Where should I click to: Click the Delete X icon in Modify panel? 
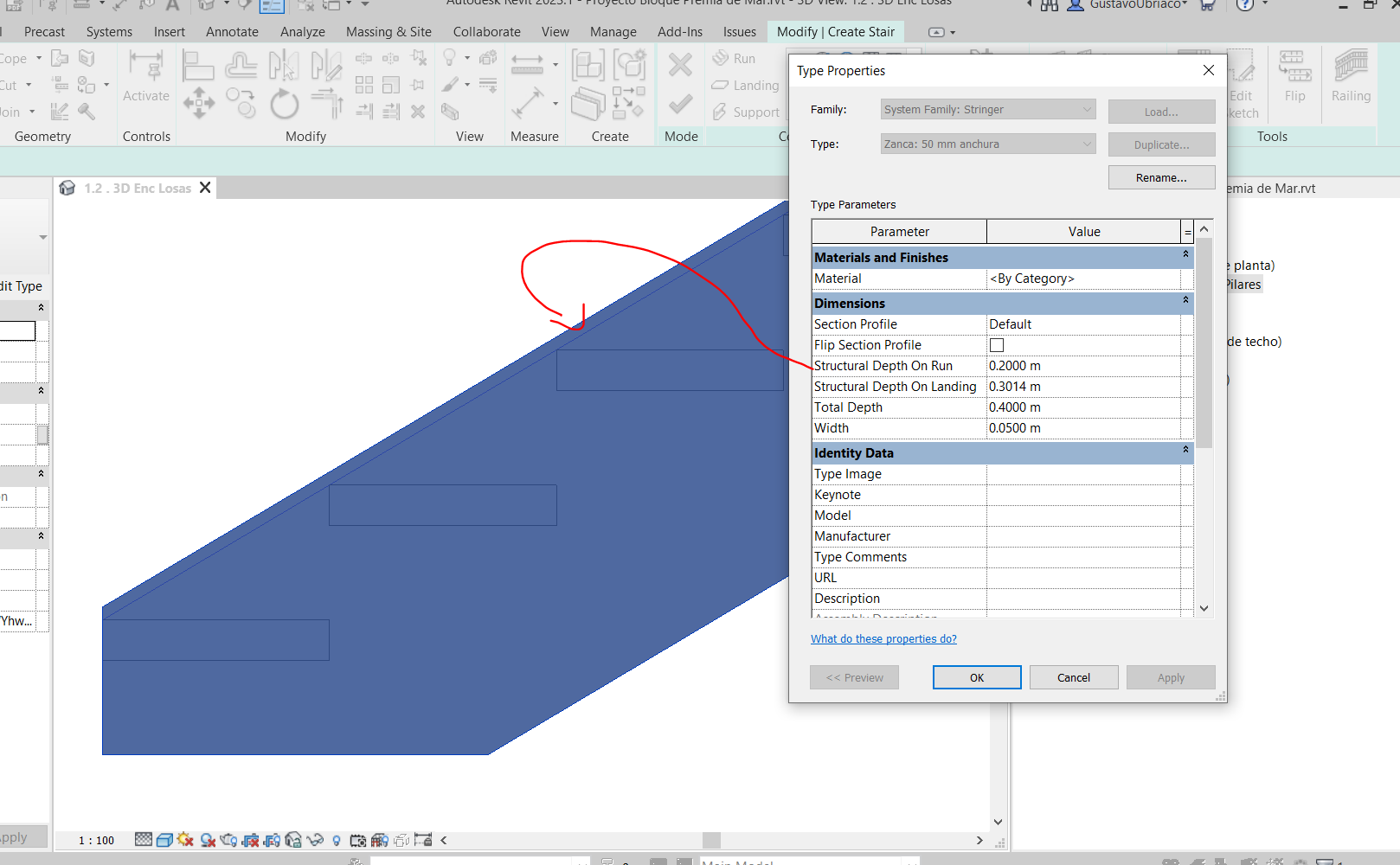coord(418,112)
